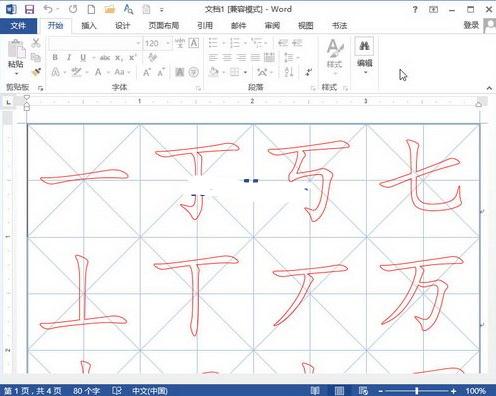Switch to the 书法 (Calligraphy) tab

pyautogui.click(x=339, y=26)
